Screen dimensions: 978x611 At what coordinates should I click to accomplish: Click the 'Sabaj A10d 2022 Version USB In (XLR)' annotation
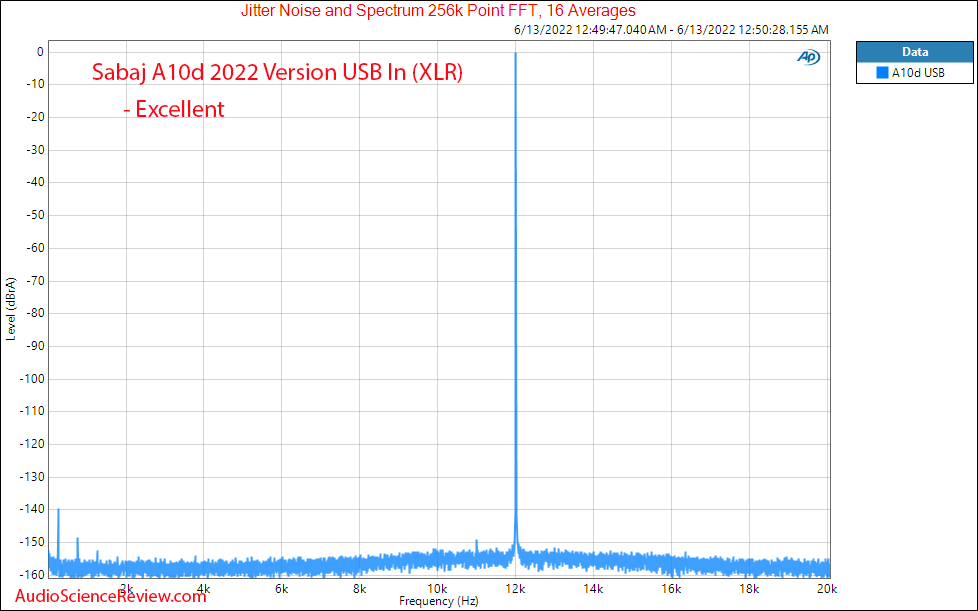tap(277, 72)
